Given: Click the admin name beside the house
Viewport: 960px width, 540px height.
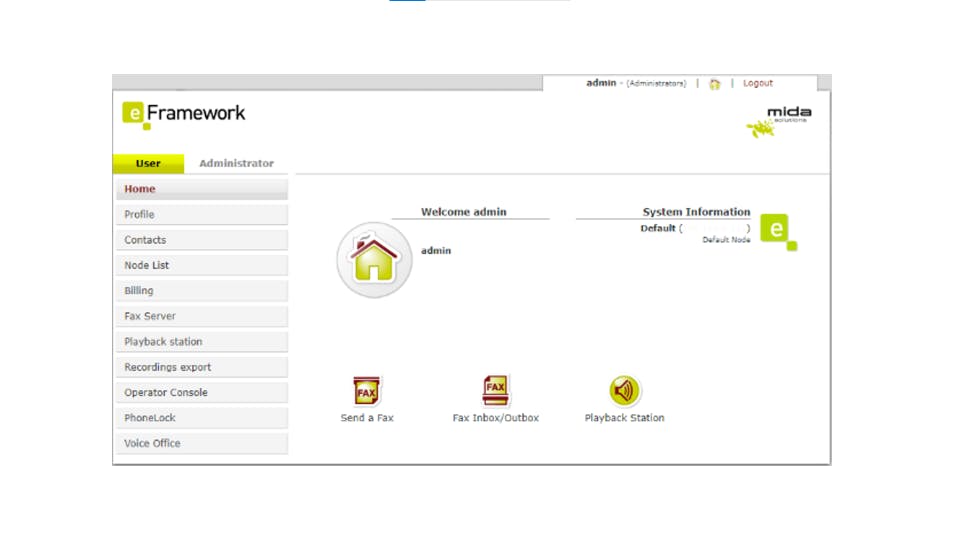Looking at the screenshot, I should click(436, 250).
